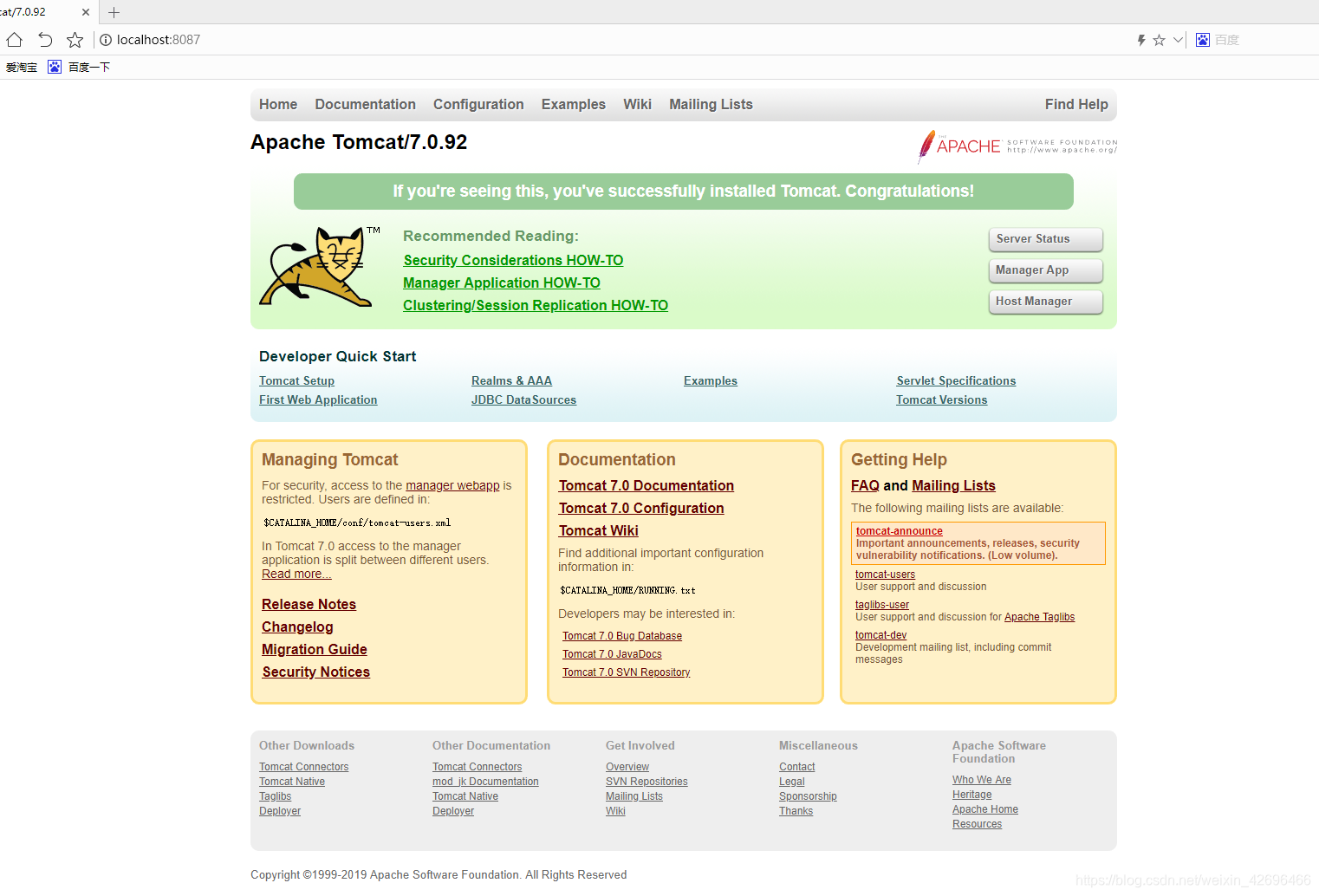Click the tomcat-dev mailing list link
Image resolution: width=1319 pixels, height=896 pixels.
(x=880, y=635)
